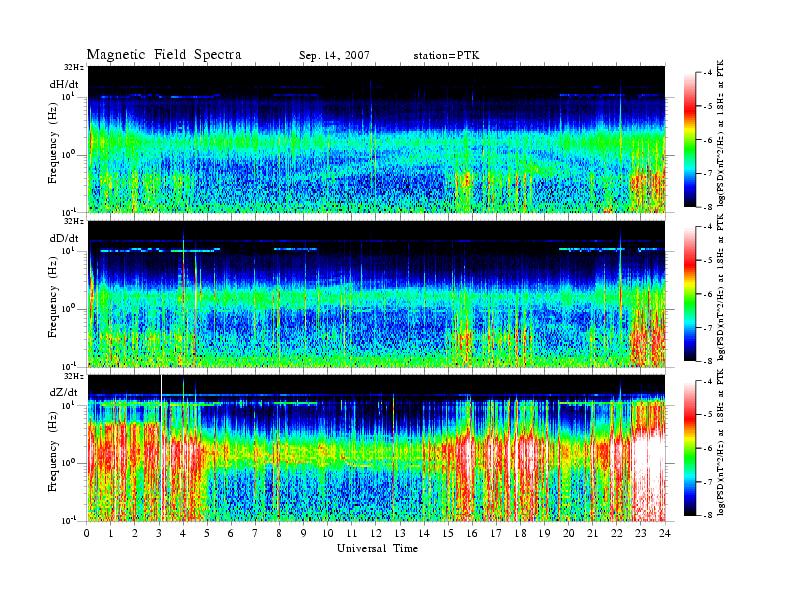The image size is (792, 612).
Task: Click hour "16" on the time axis
Action: 472,533
